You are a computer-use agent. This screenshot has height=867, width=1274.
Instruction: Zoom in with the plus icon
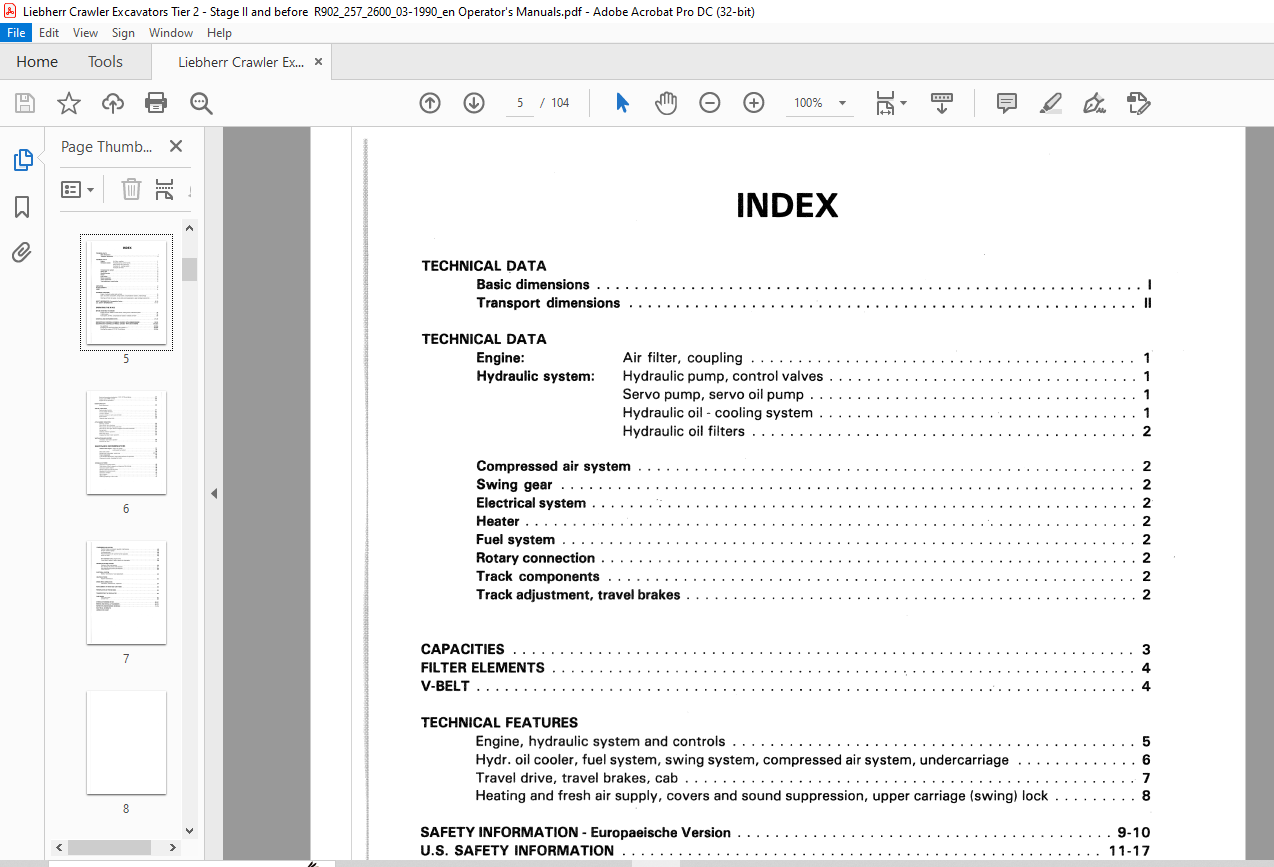pos(754,103)
